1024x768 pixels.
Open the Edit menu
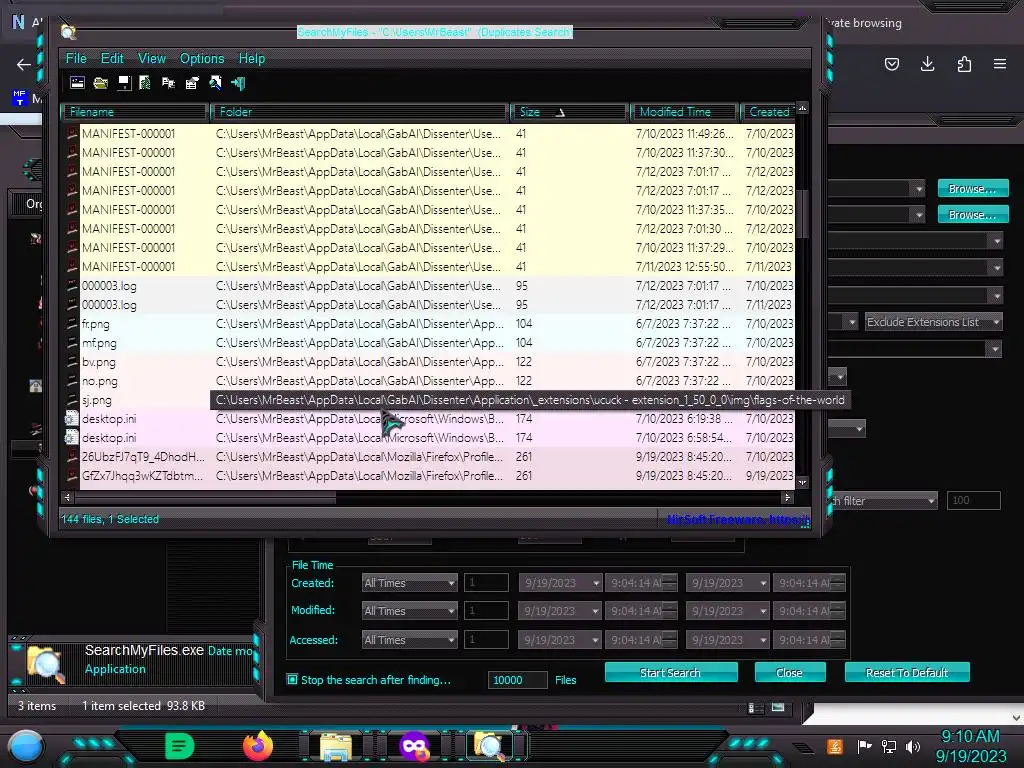point(112,58)
